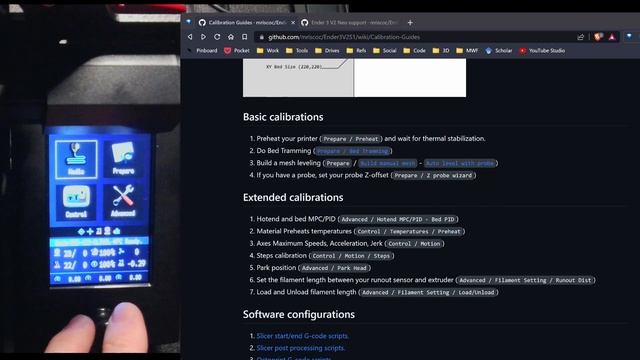Image resolution: width=640 pixels, height=360 pixels.
Task: Open the YouTube Studio bookmark
Action: pyautogui.click(x=542, y=51)
